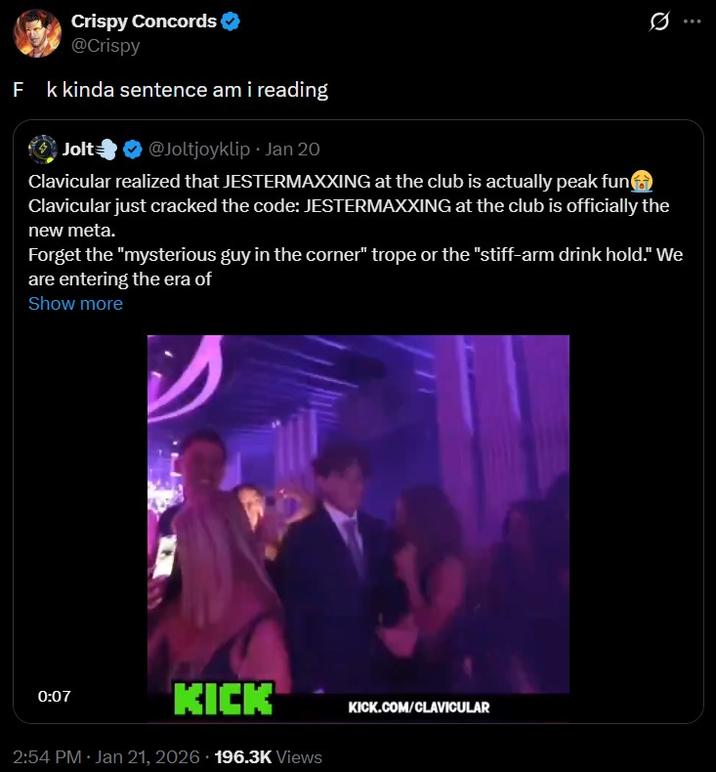
Task: Click the crying emoji after 'peak fun'
Action: point(642,182)
